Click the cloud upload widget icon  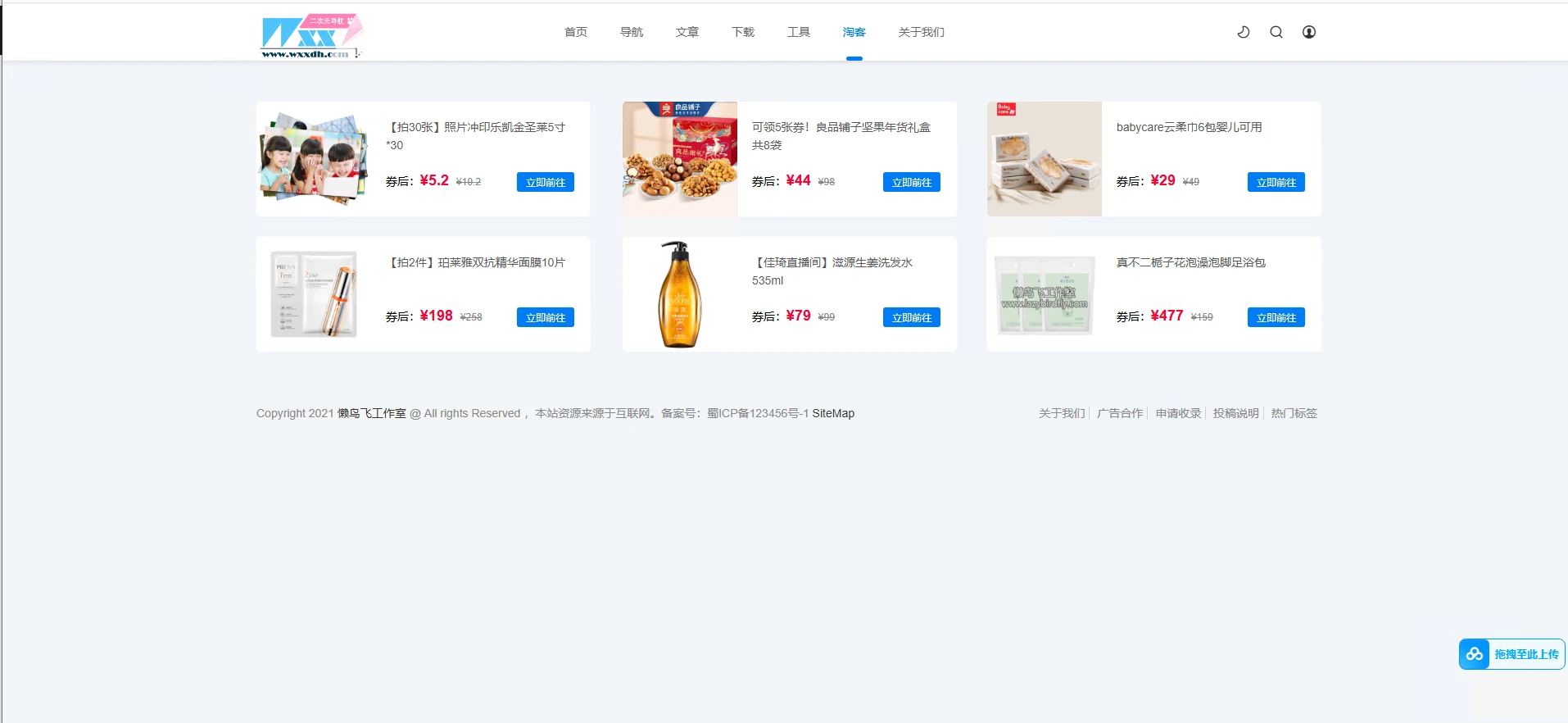[x=1475, y=654]
